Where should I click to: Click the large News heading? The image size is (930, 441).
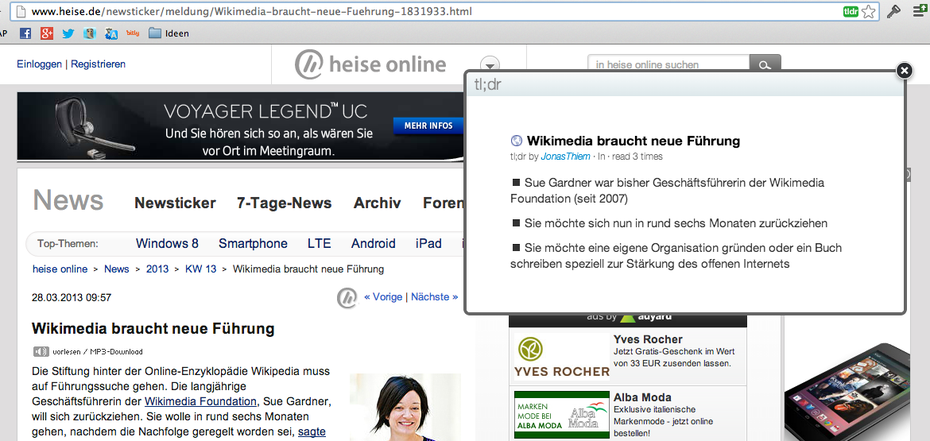pyautogui.click(x=68, y=200)
